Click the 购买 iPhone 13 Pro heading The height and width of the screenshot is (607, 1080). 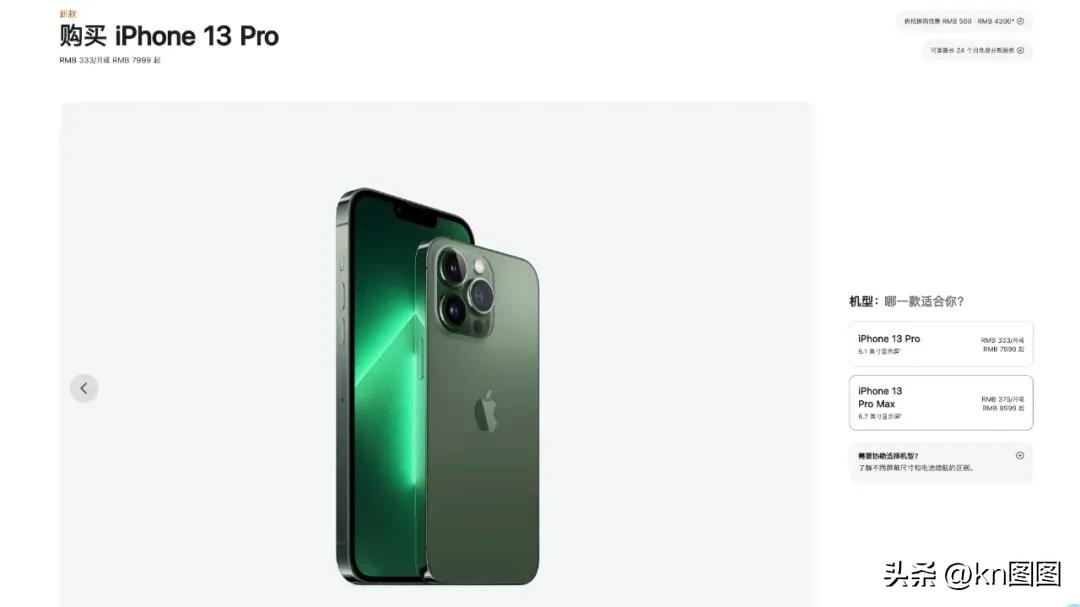pos(169,36)
